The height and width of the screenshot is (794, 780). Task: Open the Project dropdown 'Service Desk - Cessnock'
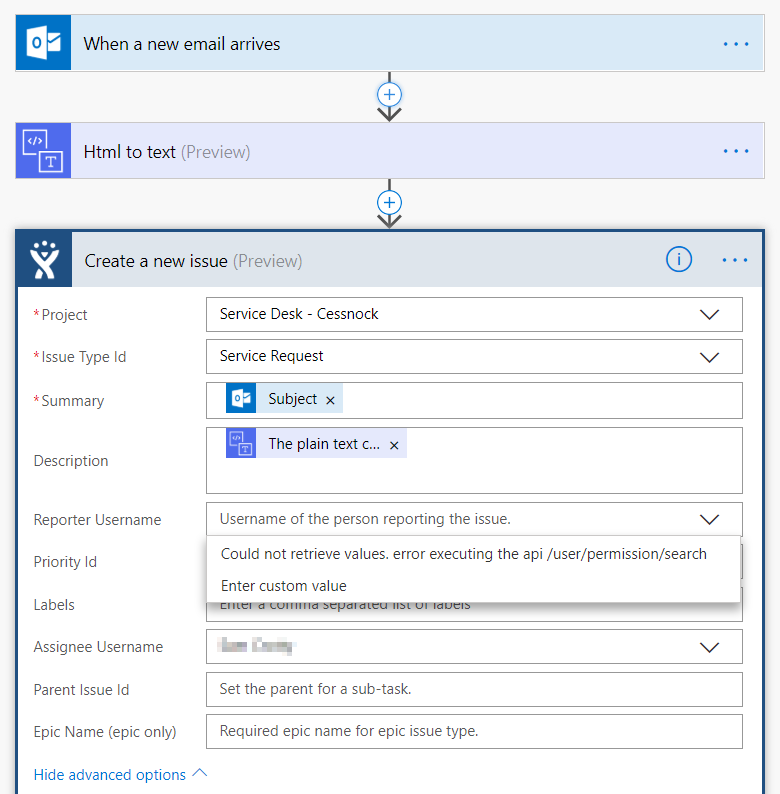point(474,314)
